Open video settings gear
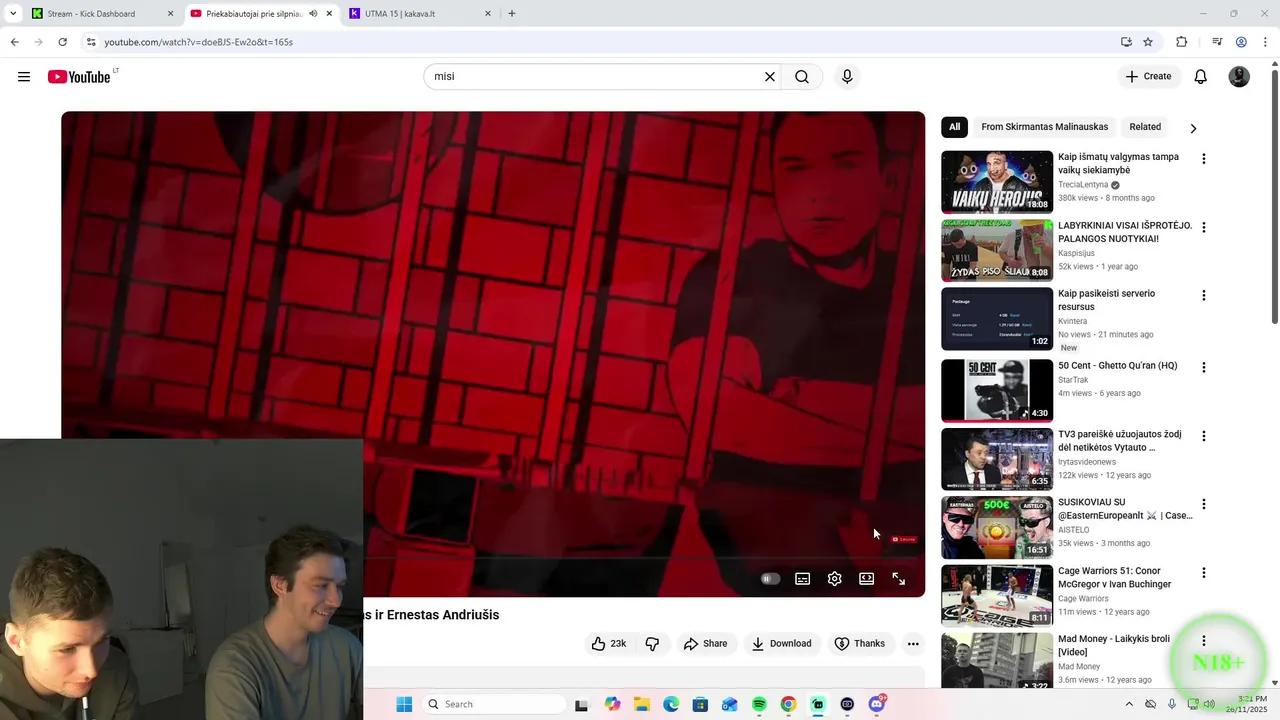Image resolution: width=1280 pixels, height=720 pixels. click(835, 579)
